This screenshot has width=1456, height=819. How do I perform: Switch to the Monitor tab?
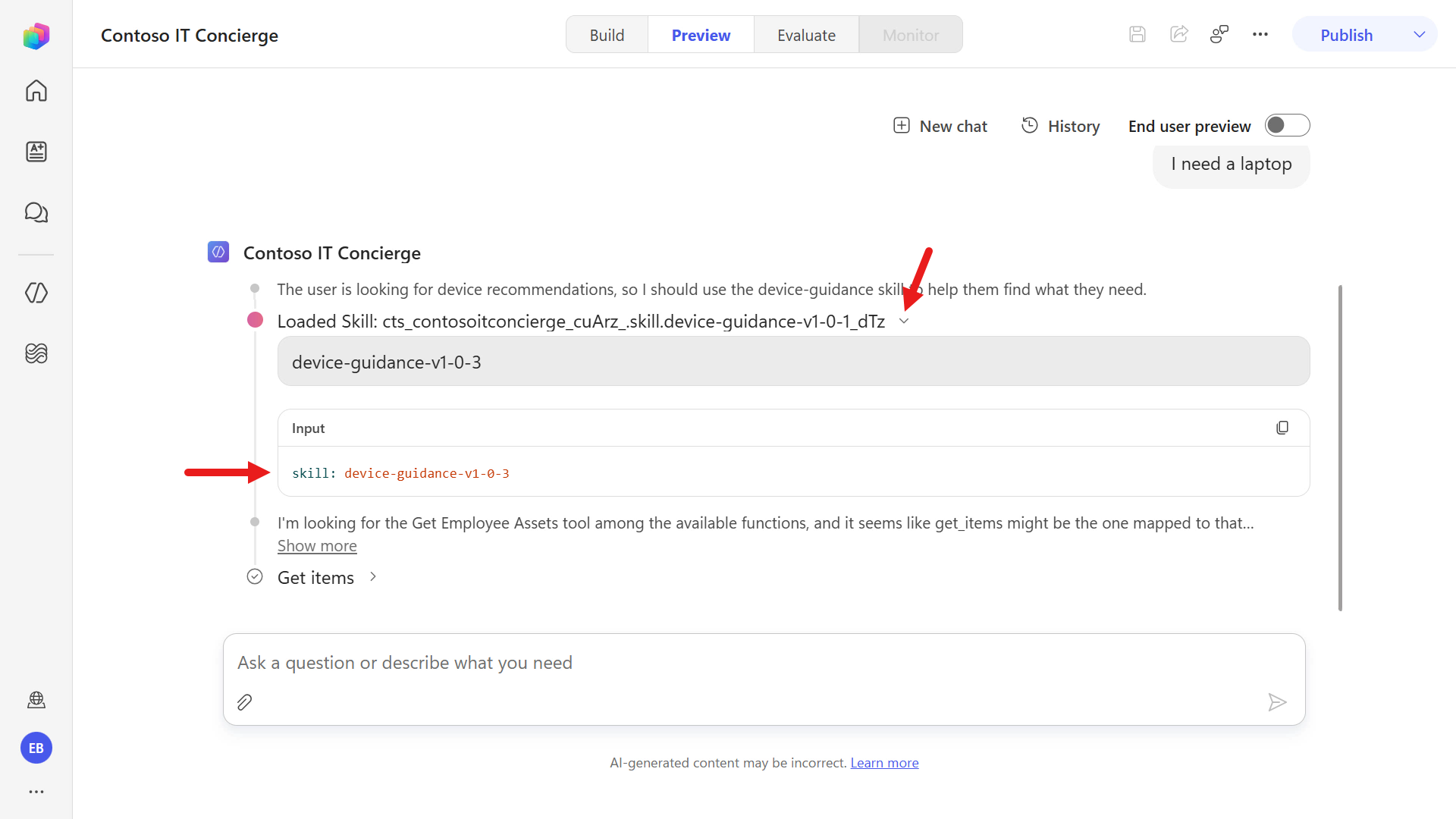pos(911,35)
